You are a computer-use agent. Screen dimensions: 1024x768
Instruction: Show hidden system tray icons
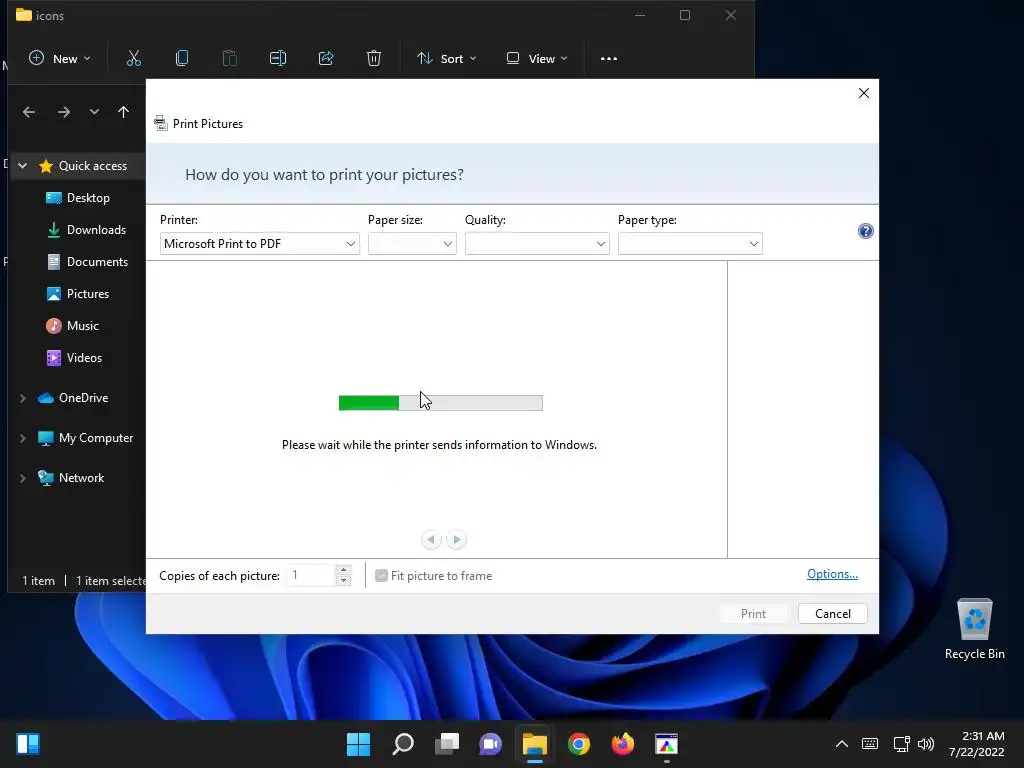point(842,744)
